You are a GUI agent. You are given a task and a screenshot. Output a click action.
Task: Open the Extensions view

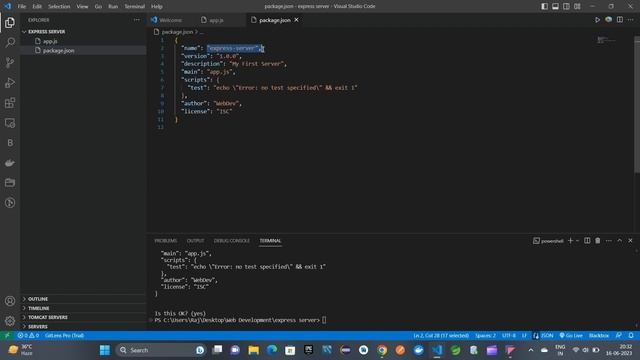pos(10,102)
